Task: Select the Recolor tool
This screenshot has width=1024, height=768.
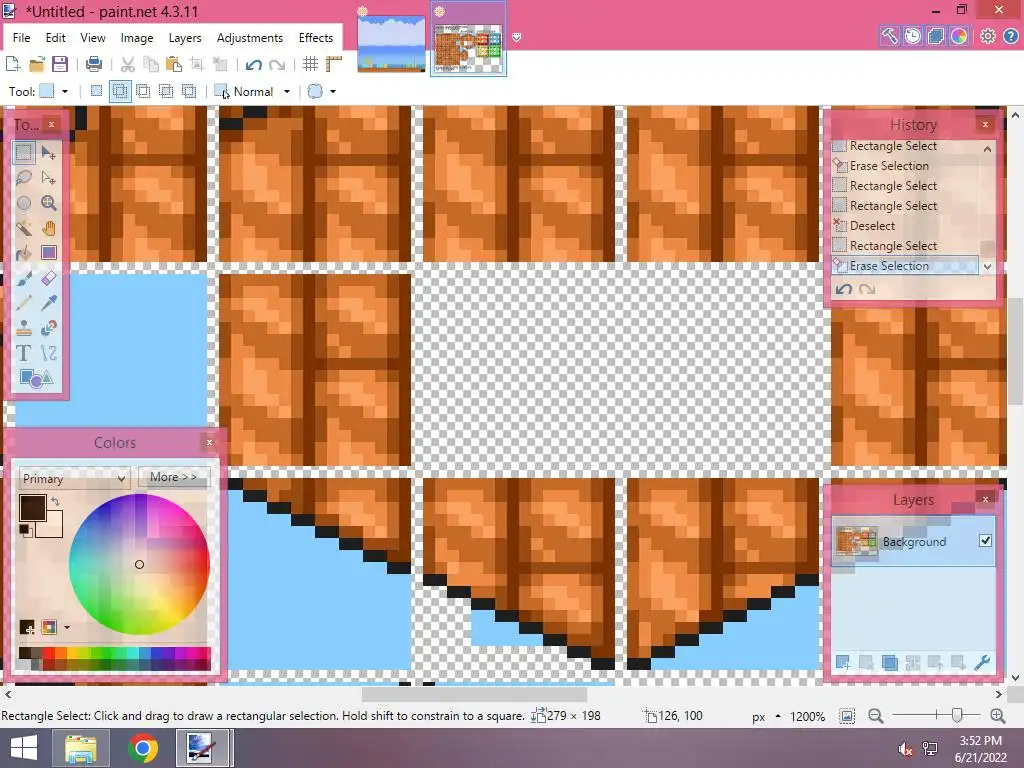Action: [49, 328]
